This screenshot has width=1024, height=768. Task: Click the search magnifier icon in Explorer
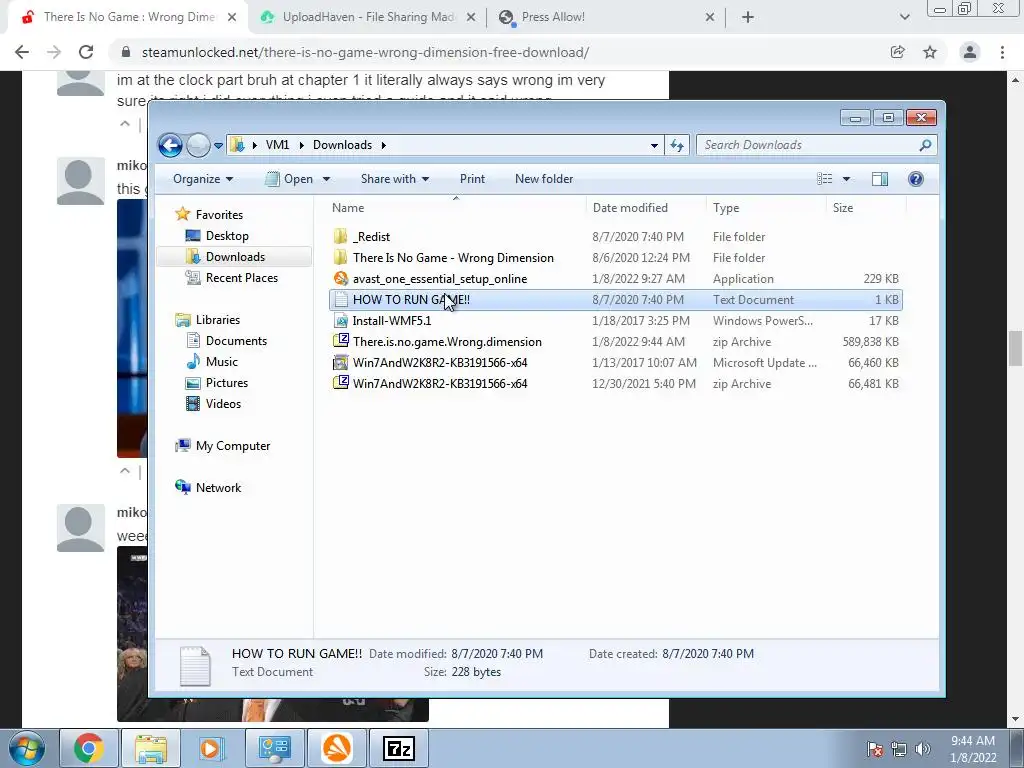click(x=925, y=145)
